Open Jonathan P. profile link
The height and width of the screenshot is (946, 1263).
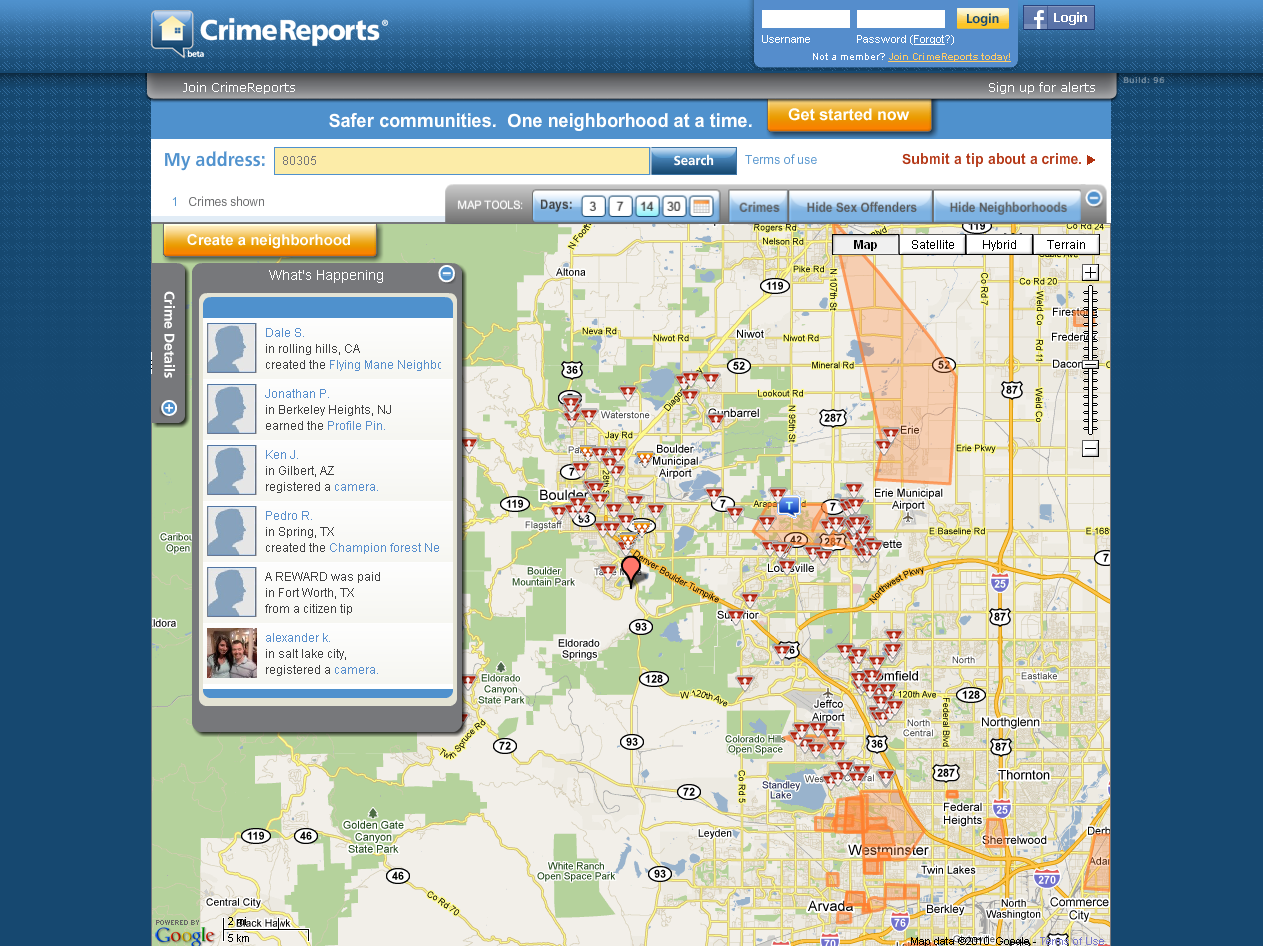pos(297,394)
